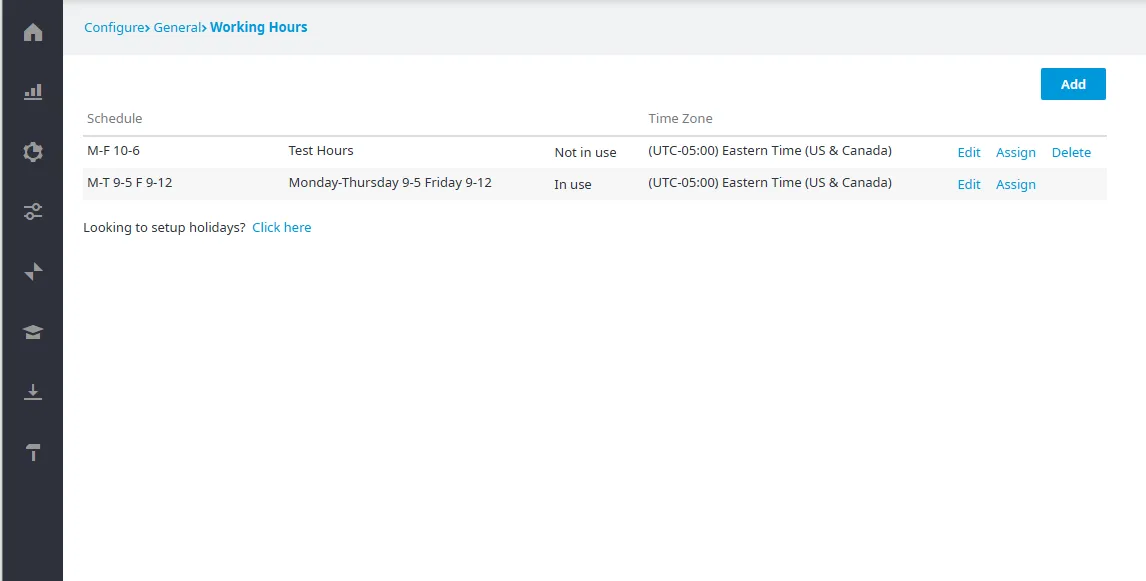Click the 'Schedule' column header

pyautogui.click(x=115, y=118)
